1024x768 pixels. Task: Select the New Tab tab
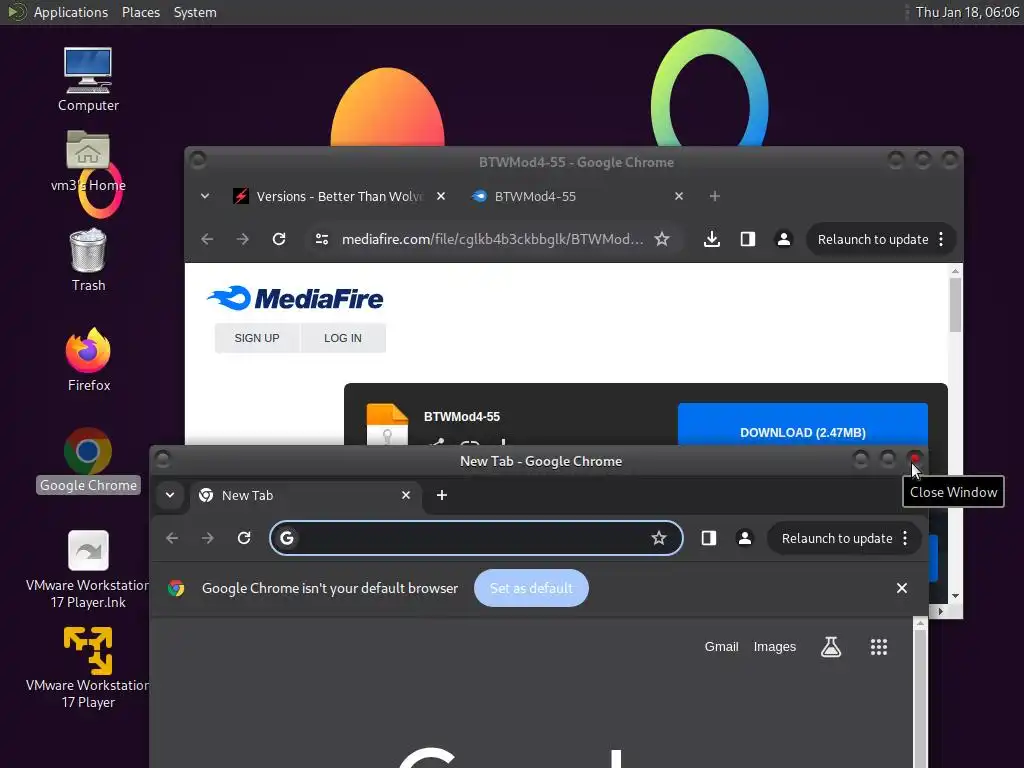pos(306,495)
